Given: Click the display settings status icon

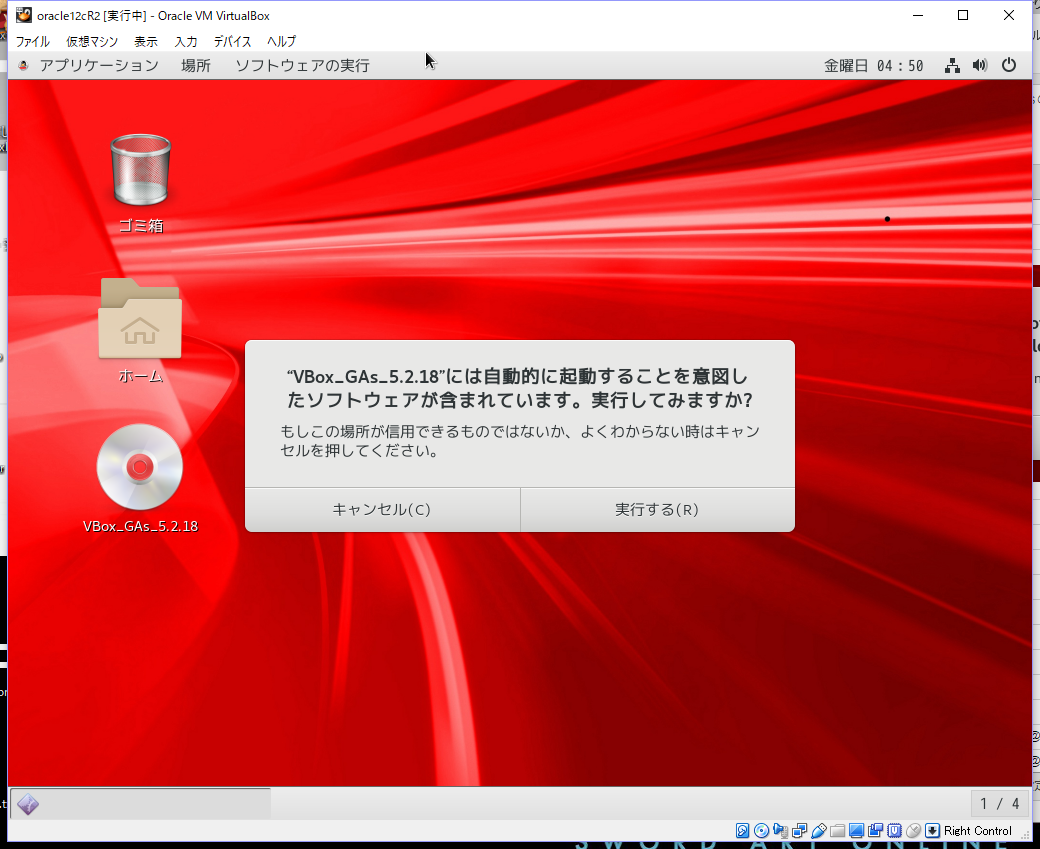Looking at the screenshot, I should coord(855,831).
